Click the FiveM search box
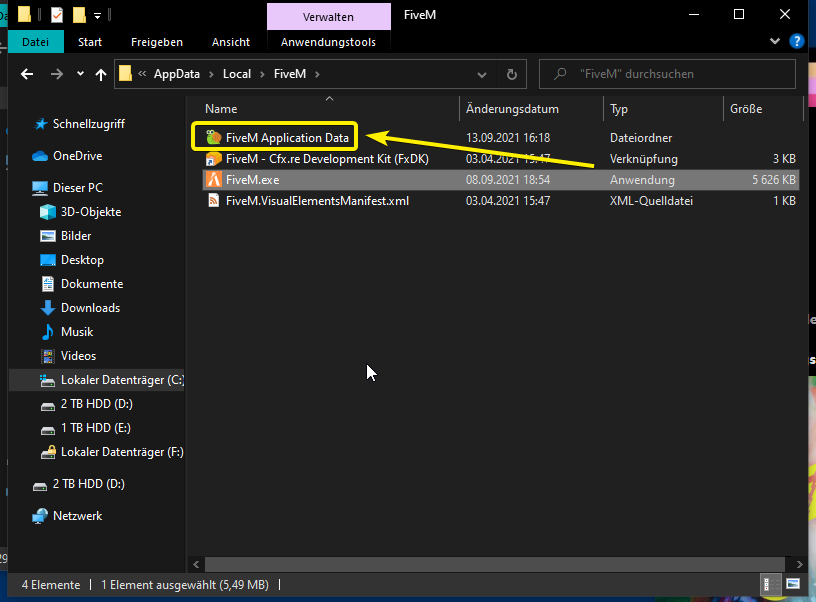This screenshot has width=816, height=602. tap(670, 74)
